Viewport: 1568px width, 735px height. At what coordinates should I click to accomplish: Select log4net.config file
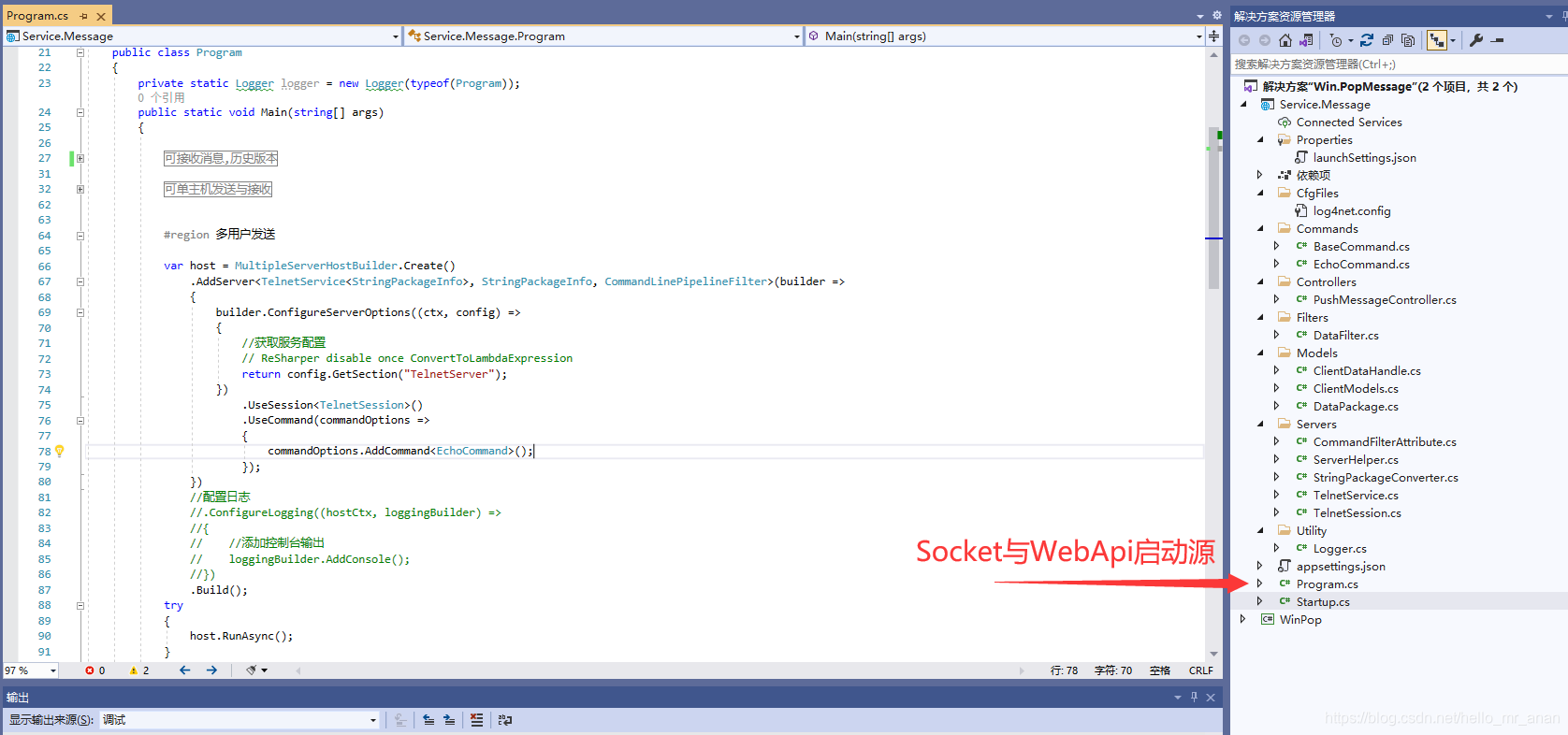coord(1352,211)
